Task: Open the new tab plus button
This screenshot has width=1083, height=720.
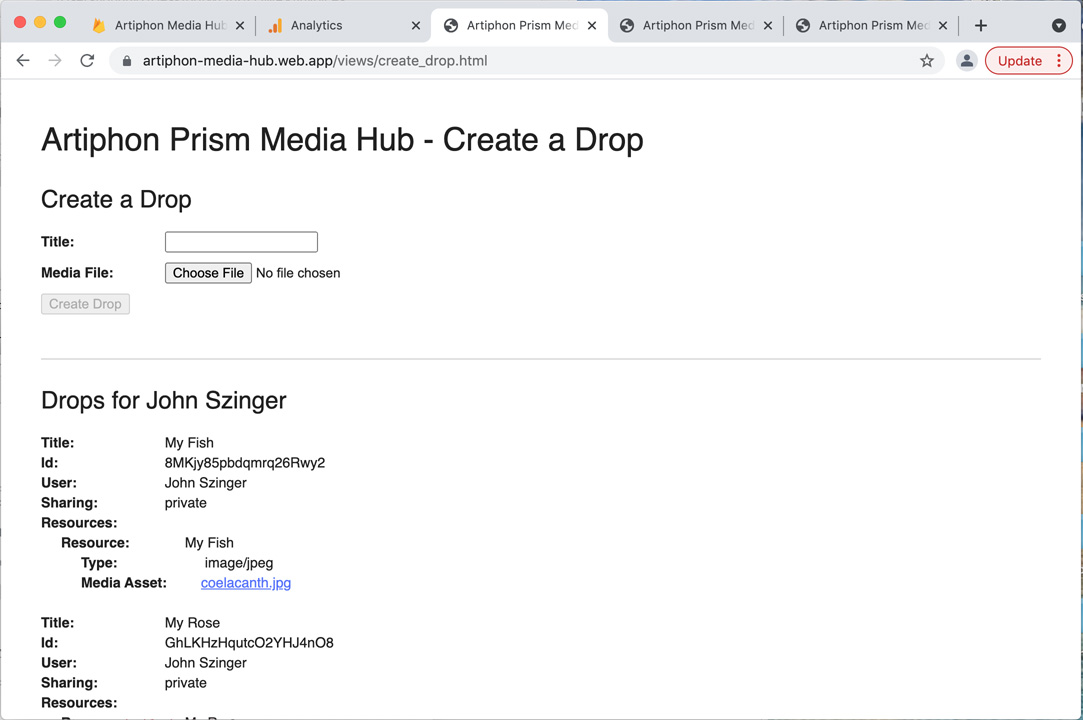Action: tap(981, 26)
